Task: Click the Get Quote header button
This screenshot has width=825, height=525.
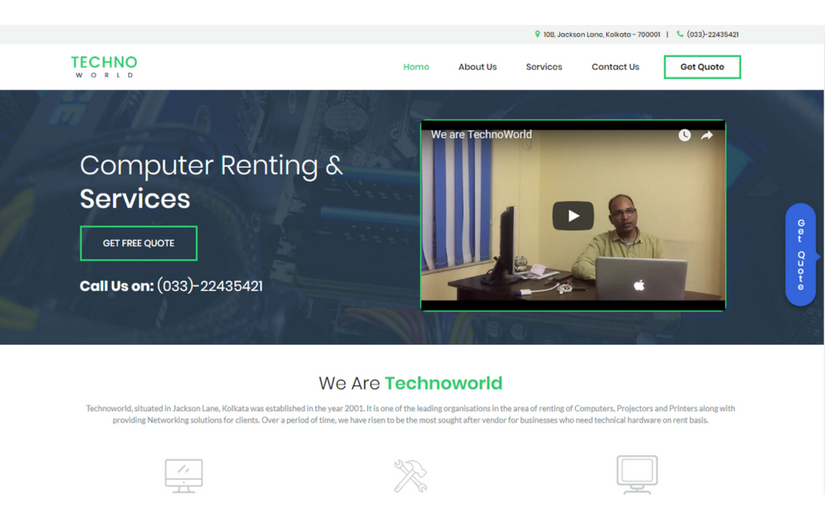Action: coord(702,67)
